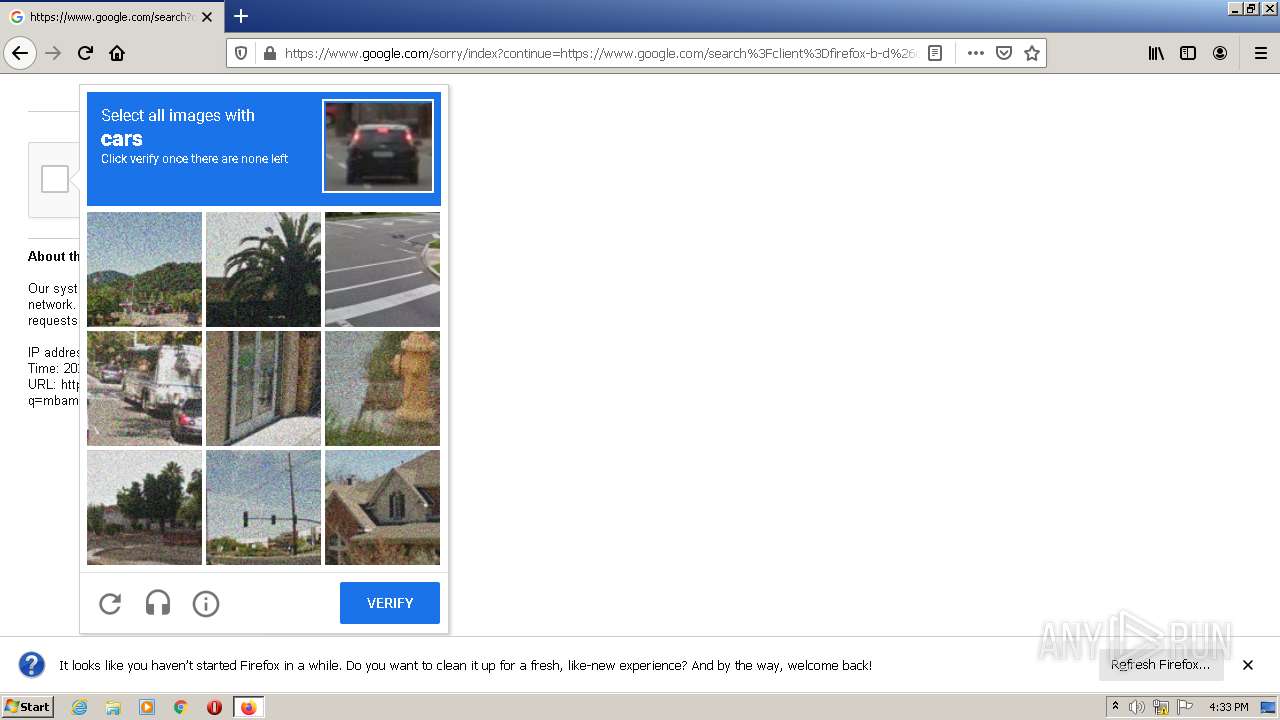The image size is (1280, 720).
Task: Click the browser forward arrow
Action: (x=53, y=53)
